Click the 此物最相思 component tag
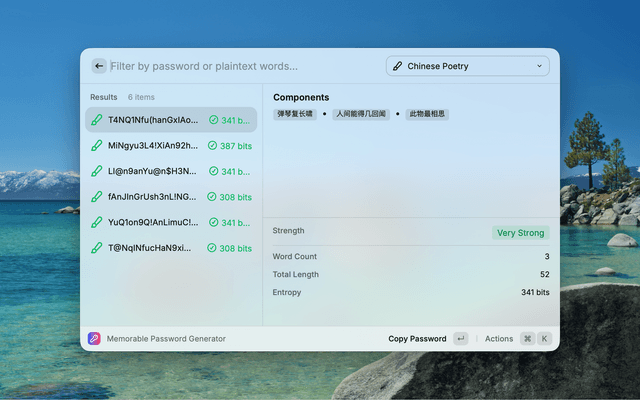 click(427, 115)
